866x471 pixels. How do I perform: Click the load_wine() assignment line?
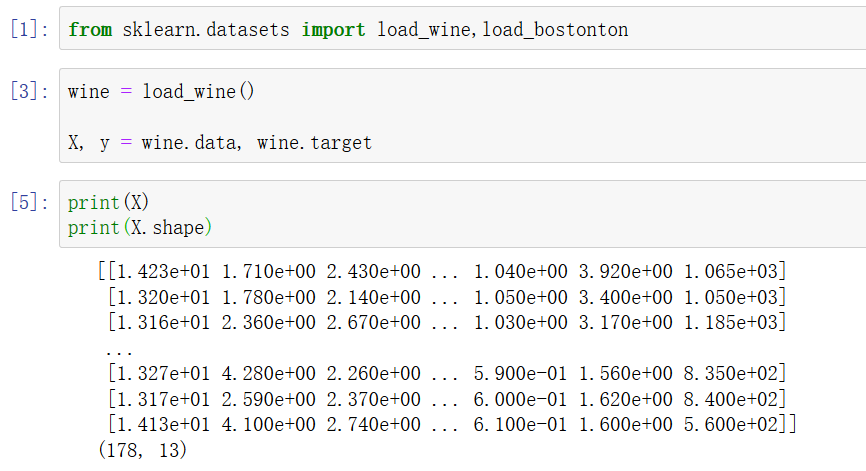pyautogui.click(x=161, y=91)
